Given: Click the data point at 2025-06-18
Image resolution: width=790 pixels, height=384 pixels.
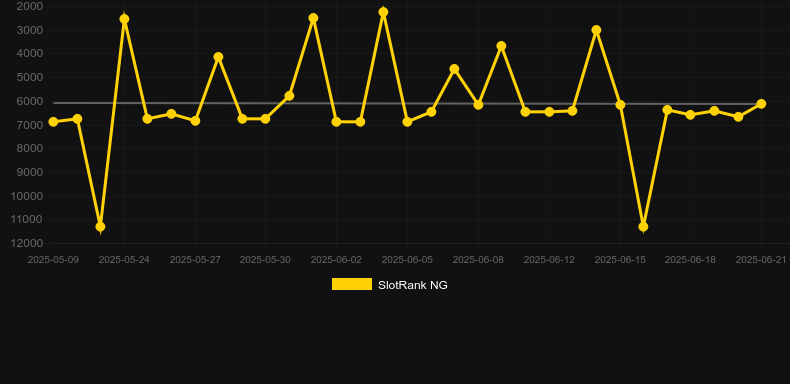Looking at the screenshot, I should click(x=690, y=115).
